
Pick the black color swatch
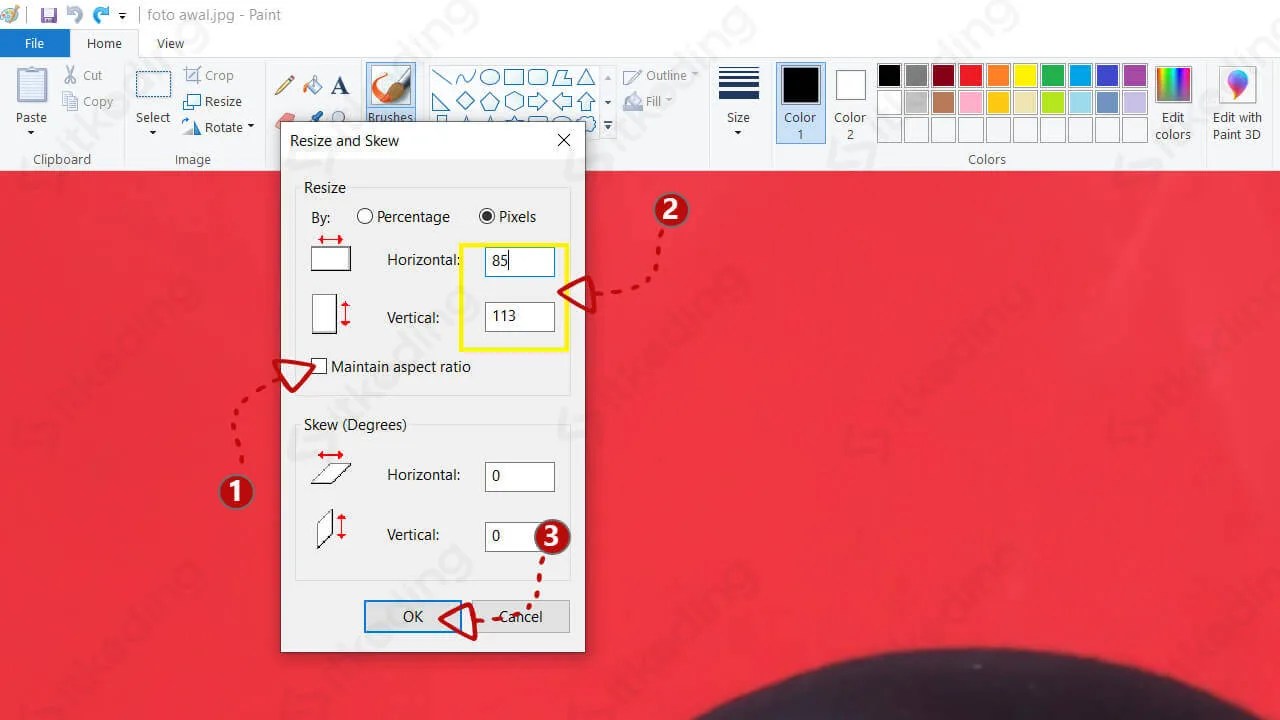(x=889, y=76)
